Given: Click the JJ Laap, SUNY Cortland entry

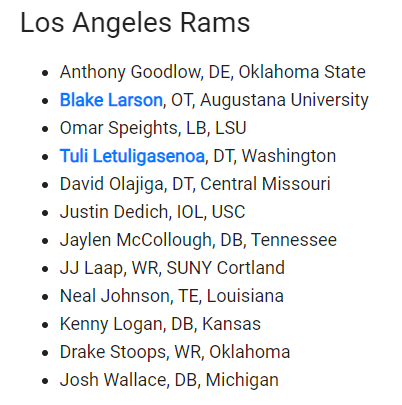Looking at the screenshot, I should coord(172,268).
